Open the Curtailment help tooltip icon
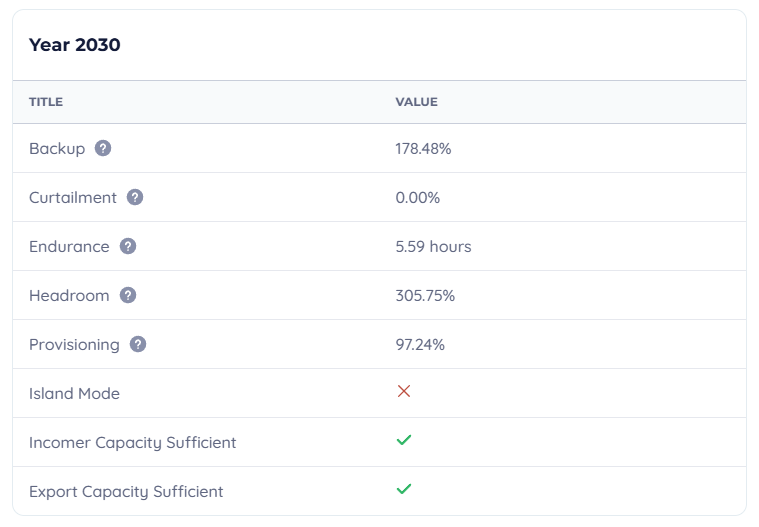Screen dimensions: 759x527 tap(135, 197)
